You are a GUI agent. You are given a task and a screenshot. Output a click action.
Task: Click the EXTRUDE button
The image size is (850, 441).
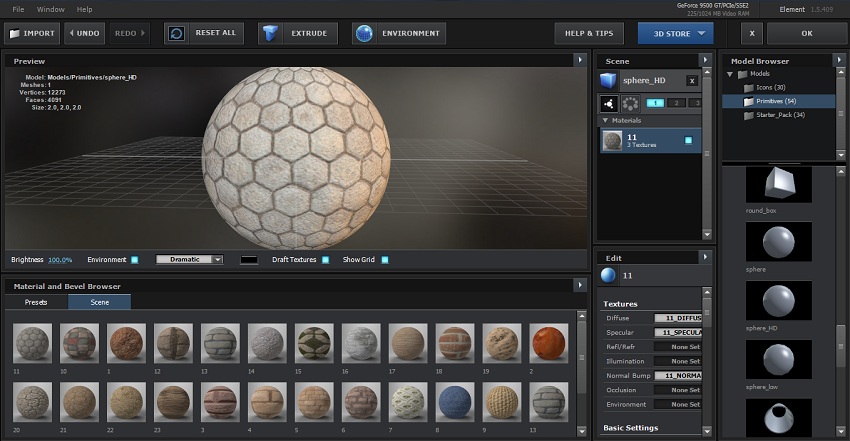pyautogui.click(x=298, y=34)
